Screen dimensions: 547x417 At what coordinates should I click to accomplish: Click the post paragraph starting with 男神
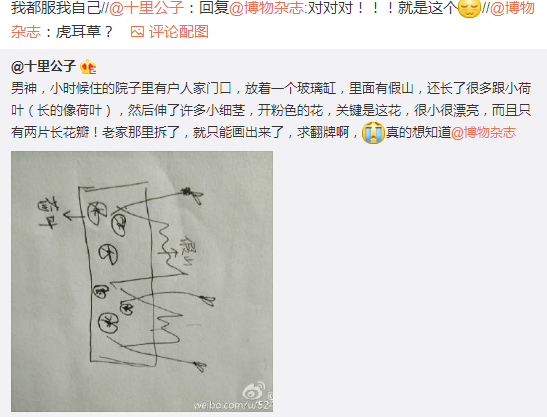pyautogui.click(x=271, y=110)
